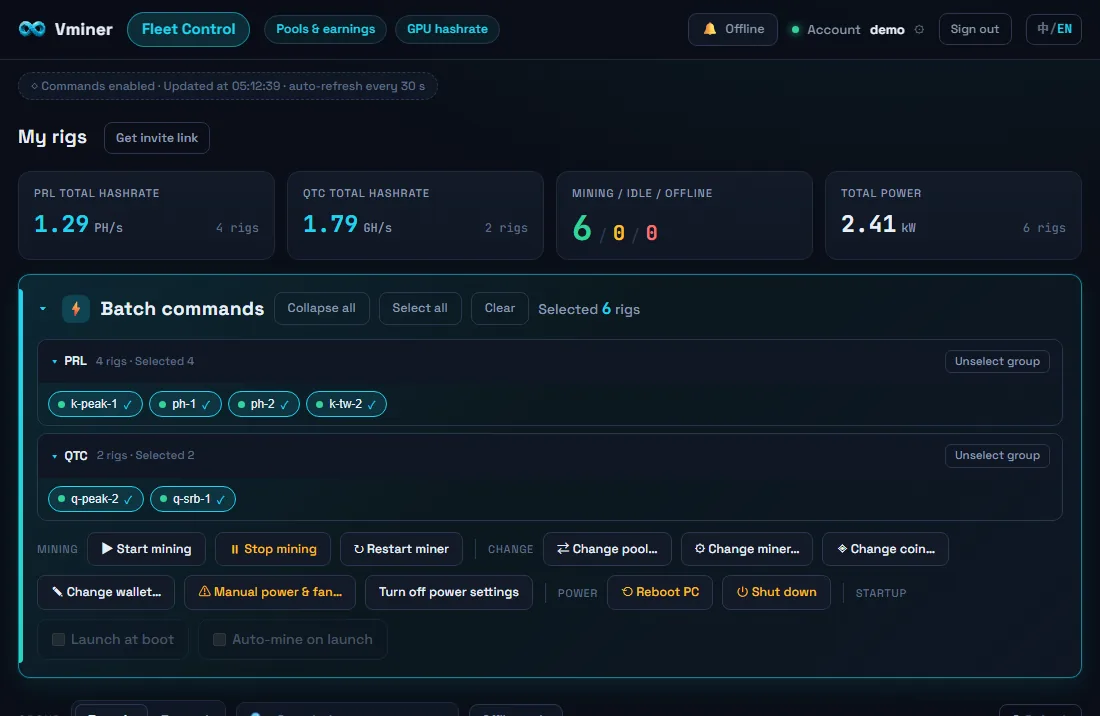The image size is (1100, 716).
Task: Open Change pool dialog
Action: pos(608,549)
